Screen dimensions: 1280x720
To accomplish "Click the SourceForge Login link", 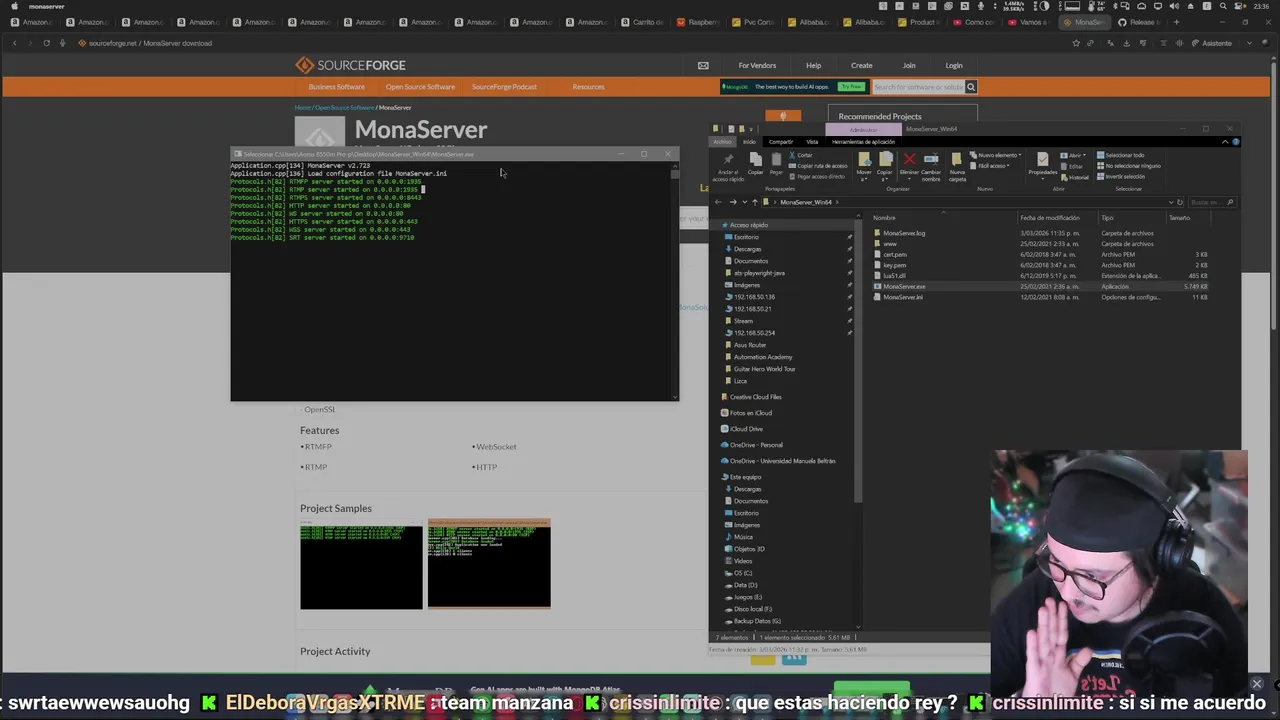I will pos(954,65).
